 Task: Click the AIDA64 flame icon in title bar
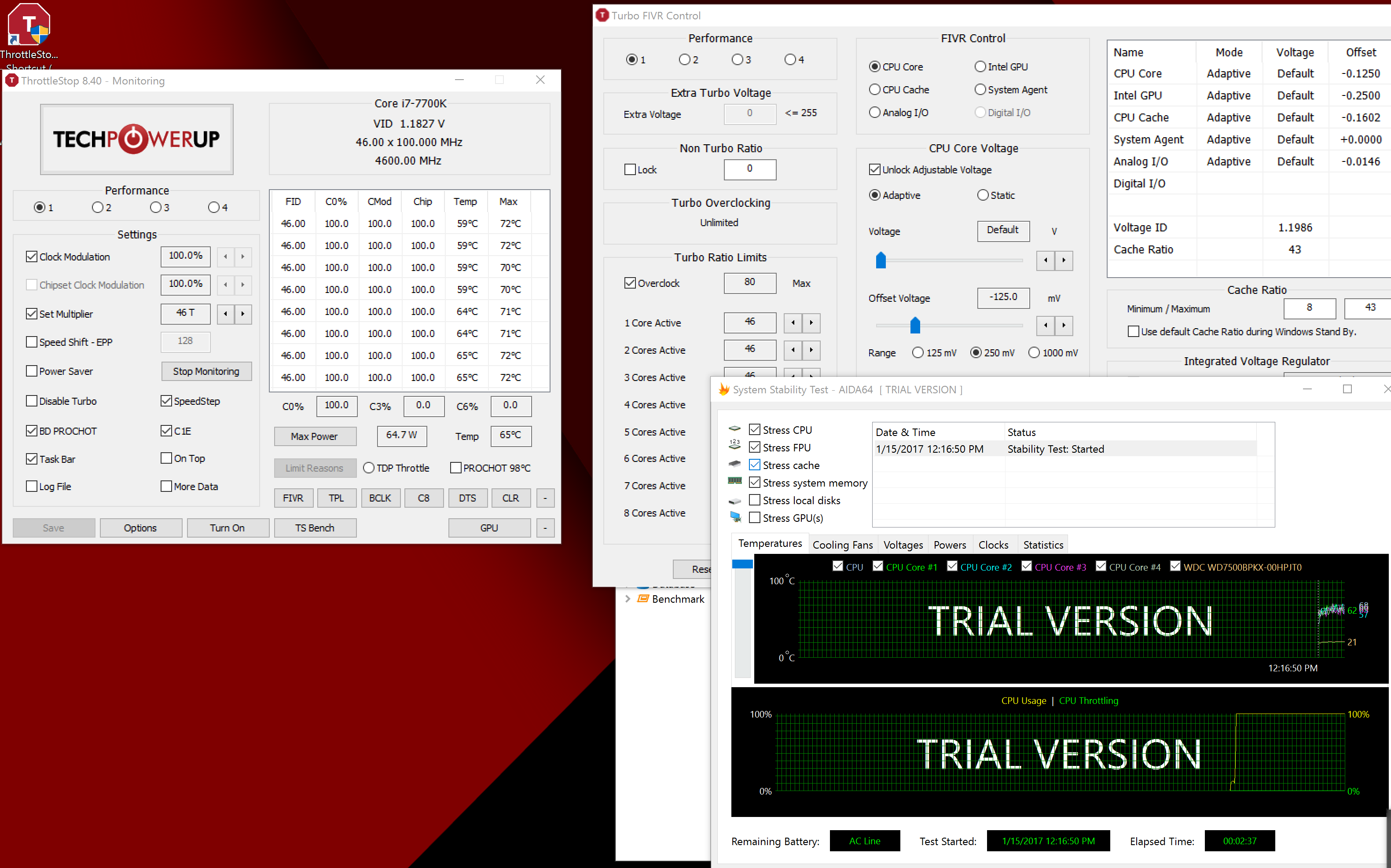point(723,390)
